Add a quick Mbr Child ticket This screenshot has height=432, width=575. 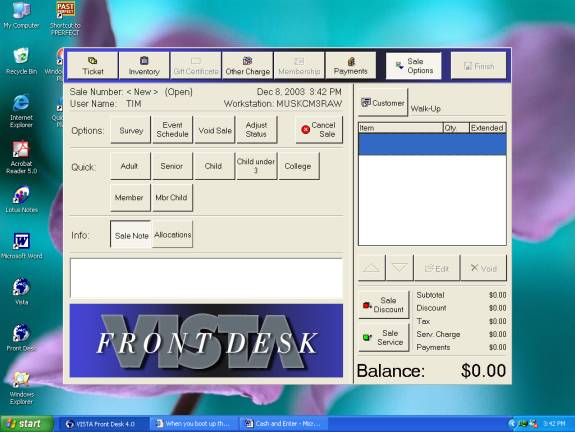point(172,197)
